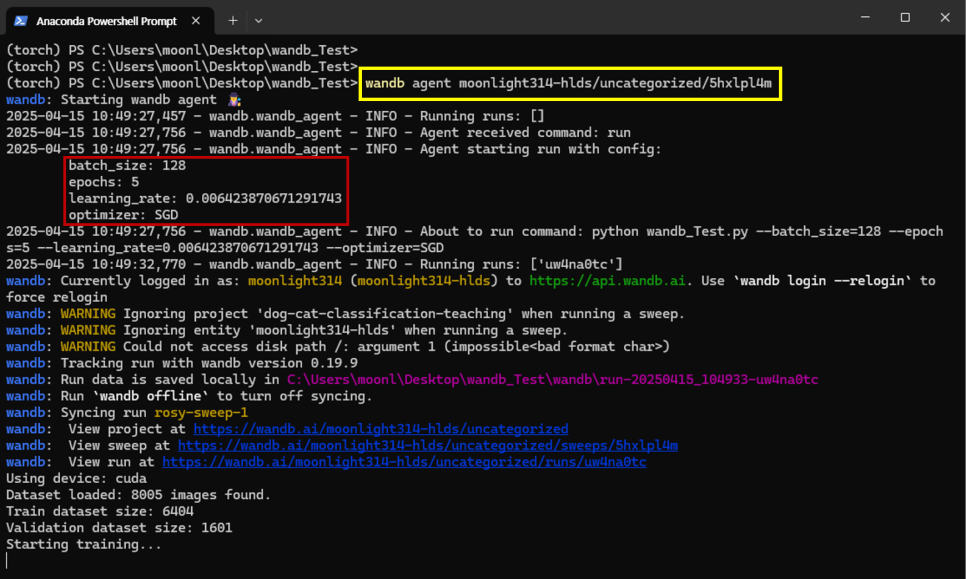
Task: Click 'Dataset loaded: 8005 images found.' line
Action: pos(139,495)
